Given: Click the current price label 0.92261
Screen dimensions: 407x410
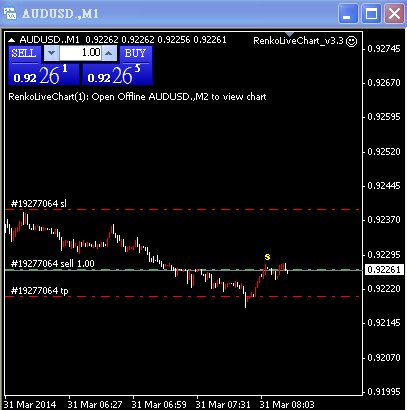Looking at the screenshot, I should point(384,269).
